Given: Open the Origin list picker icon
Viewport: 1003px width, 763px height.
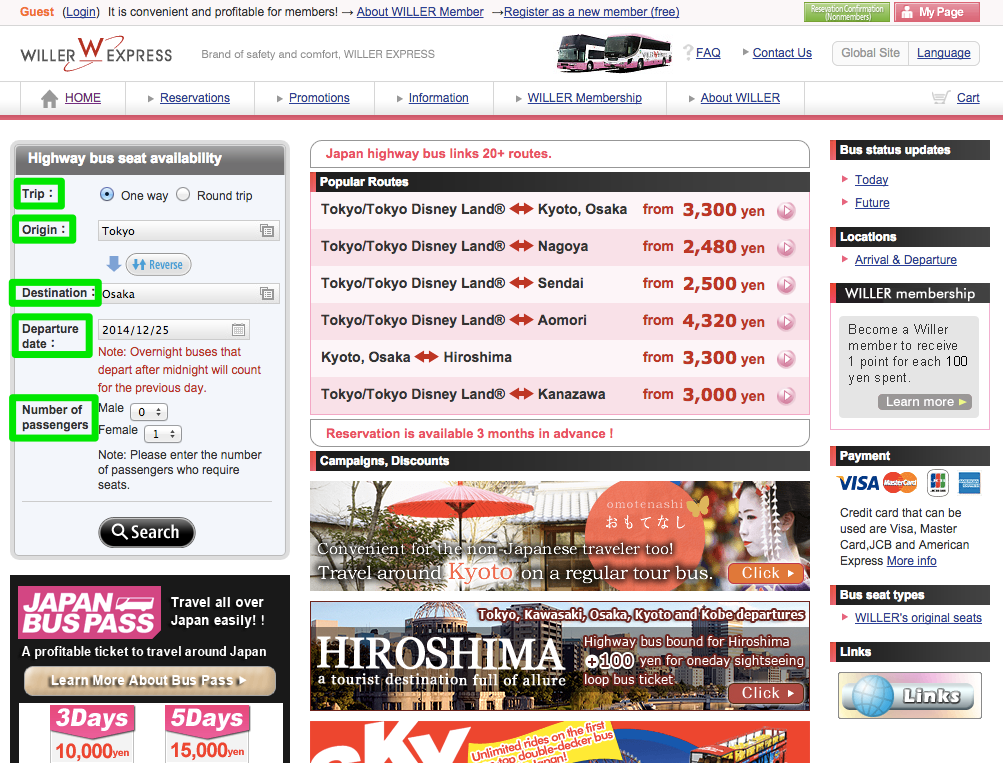Looking at the screenshot, I should 267,231.
